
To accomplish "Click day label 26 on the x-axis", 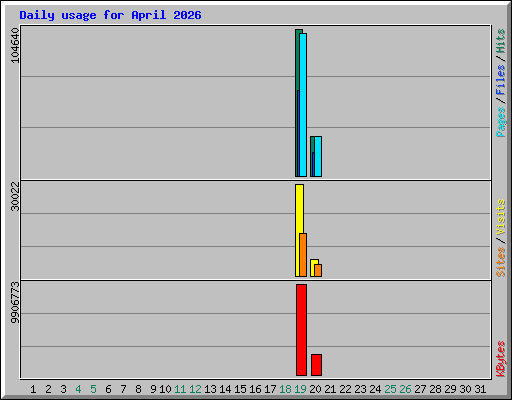I will pyautogui.click(x=405, y=389).
